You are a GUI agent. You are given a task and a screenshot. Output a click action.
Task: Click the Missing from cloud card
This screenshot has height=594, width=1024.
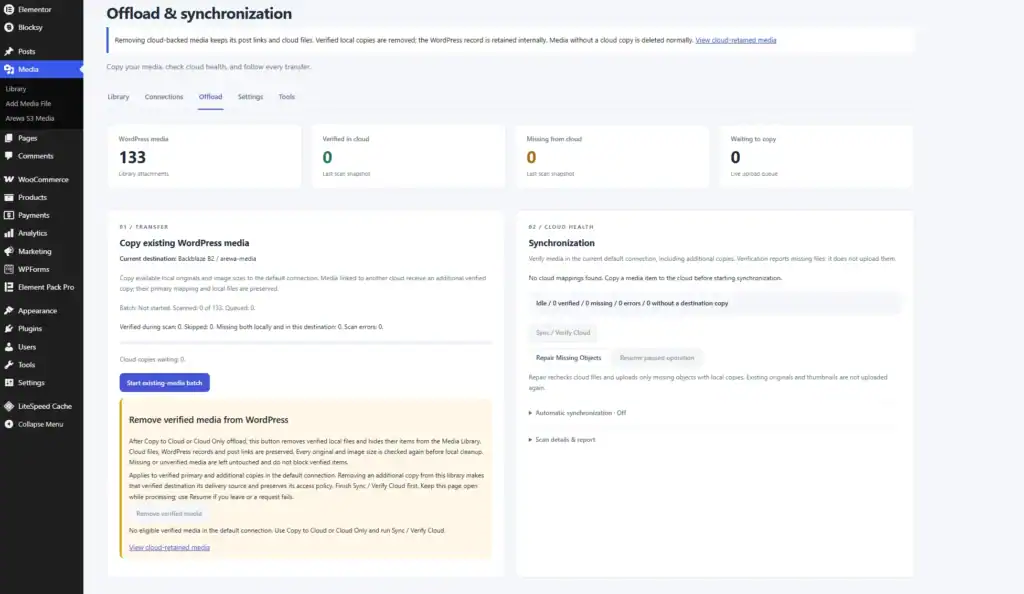pyautogui.click(x=612, y=157)
